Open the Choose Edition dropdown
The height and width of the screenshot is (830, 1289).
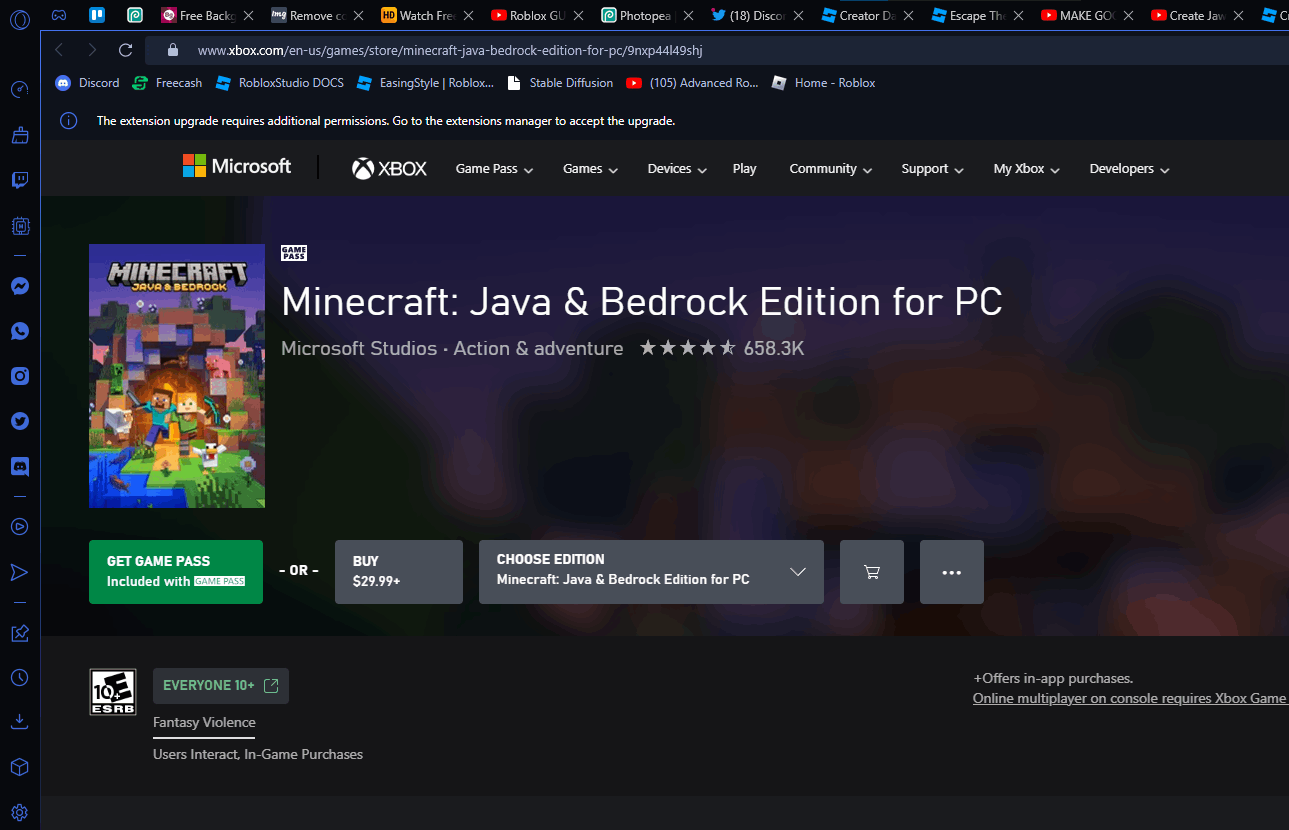click(x=651, y=572)
